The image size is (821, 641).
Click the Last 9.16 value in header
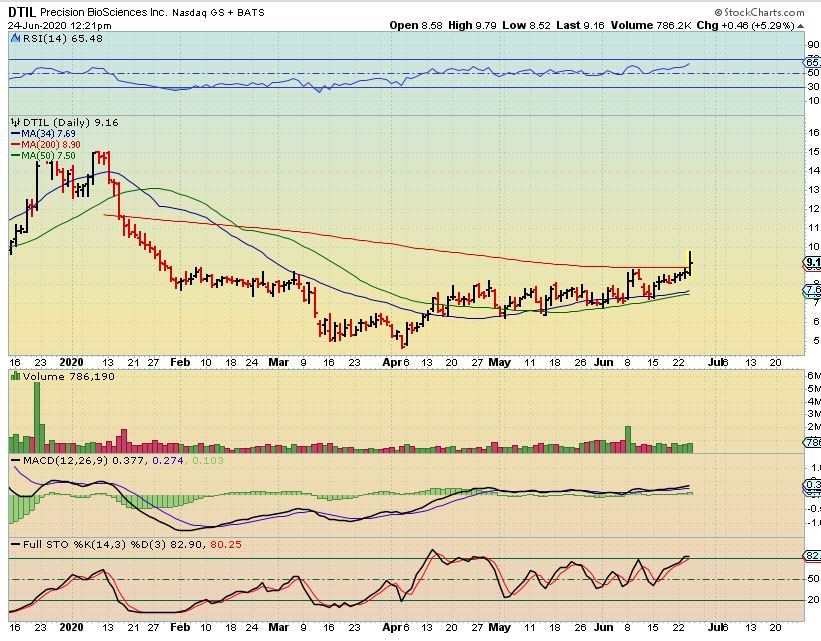pos(580,25)
